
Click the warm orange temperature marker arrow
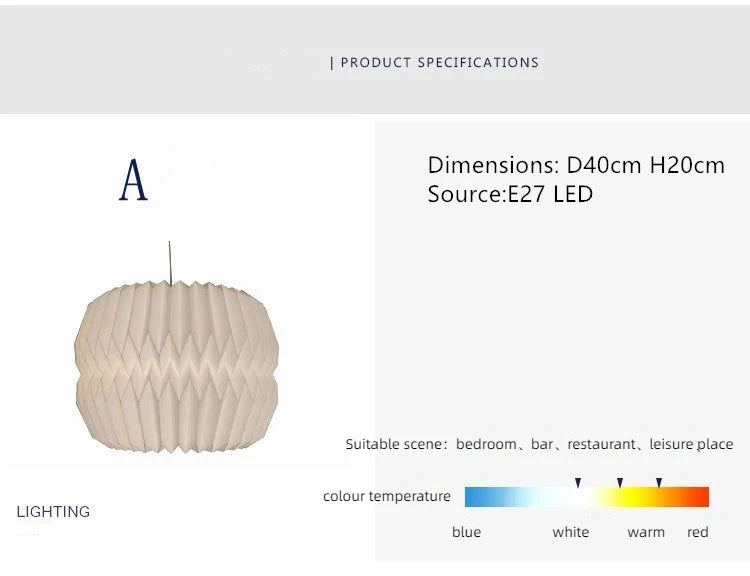[659, 482]
